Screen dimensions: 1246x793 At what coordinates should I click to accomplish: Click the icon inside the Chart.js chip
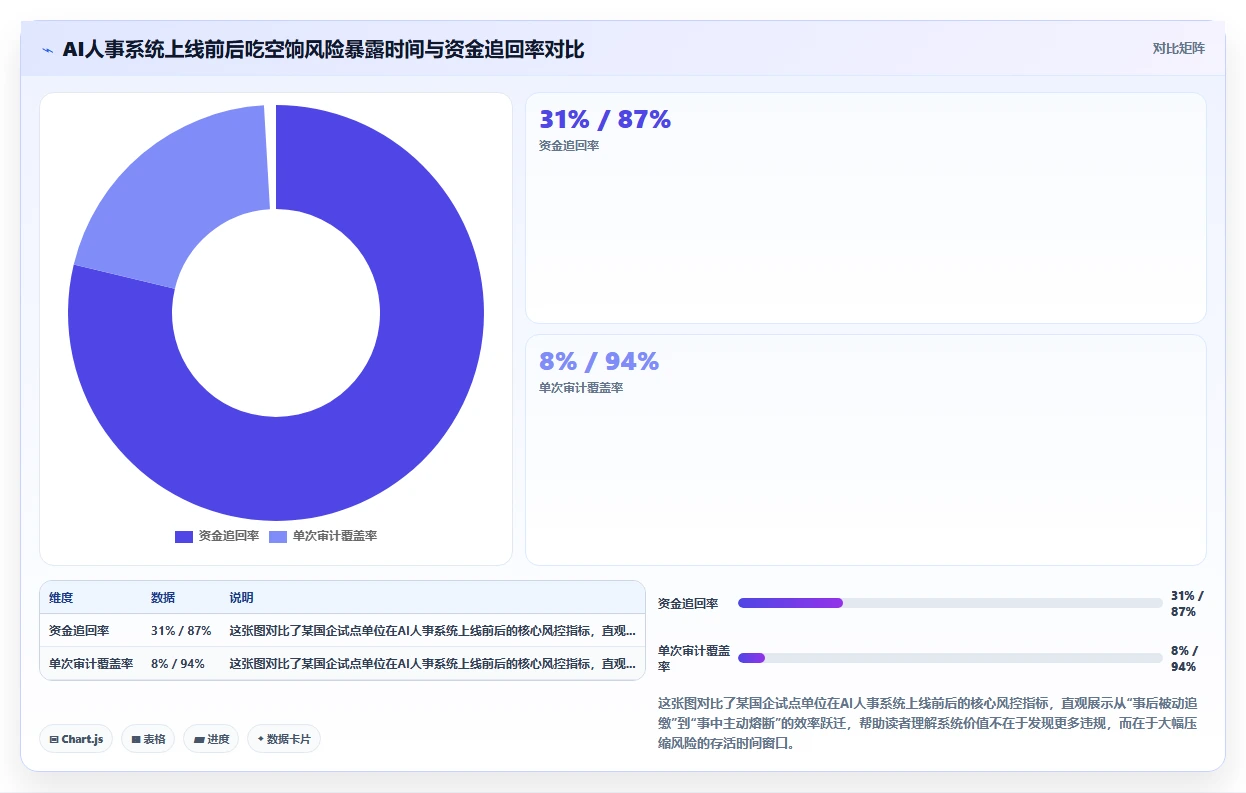[x=53, y=740]
